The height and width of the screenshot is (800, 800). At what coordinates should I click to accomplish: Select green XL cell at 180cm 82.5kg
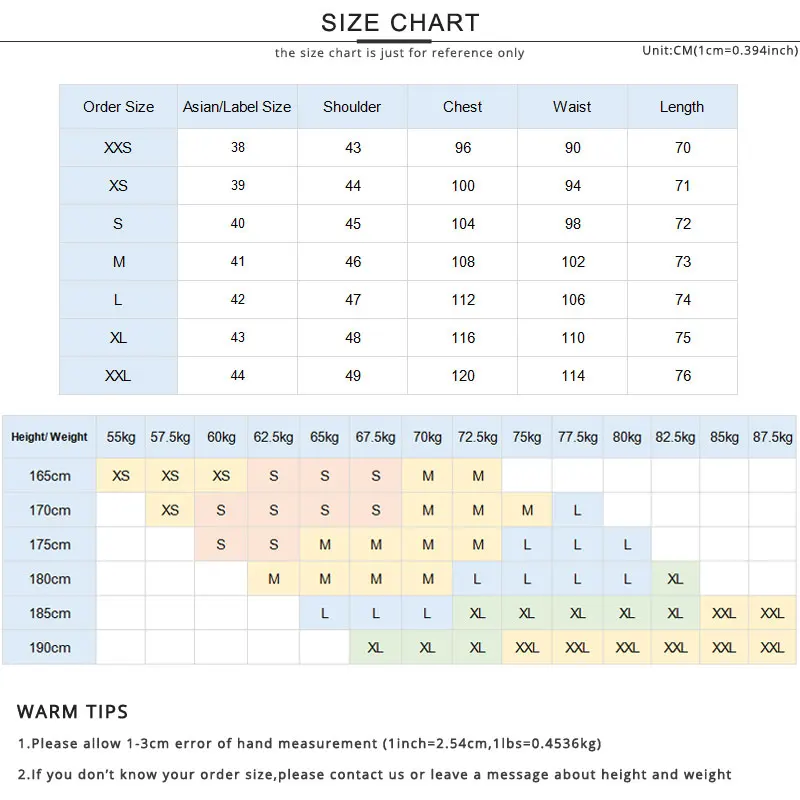coord(675,579)
